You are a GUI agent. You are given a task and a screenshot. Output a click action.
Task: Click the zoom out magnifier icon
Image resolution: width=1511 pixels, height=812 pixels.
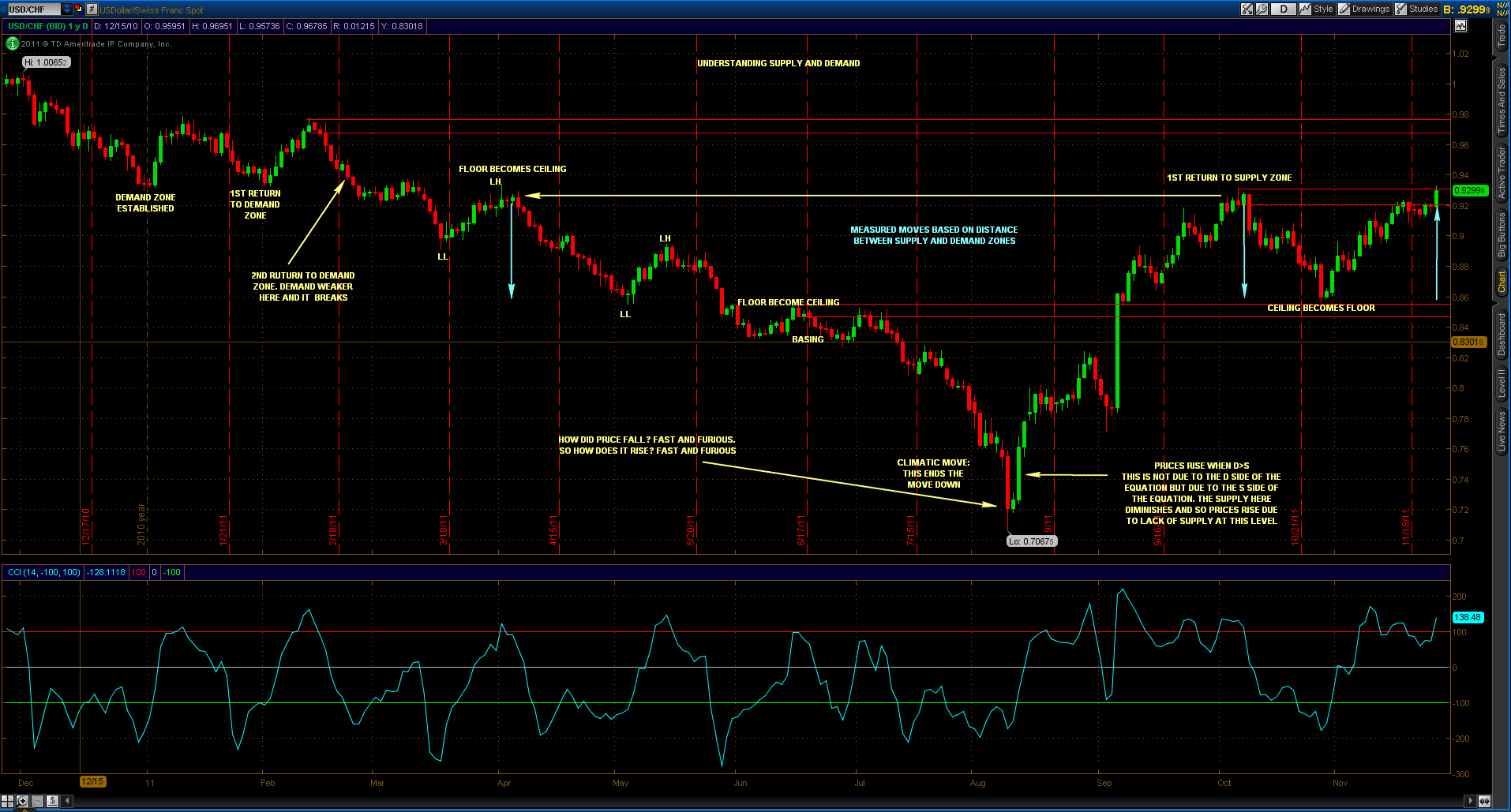tap(37, 801)
